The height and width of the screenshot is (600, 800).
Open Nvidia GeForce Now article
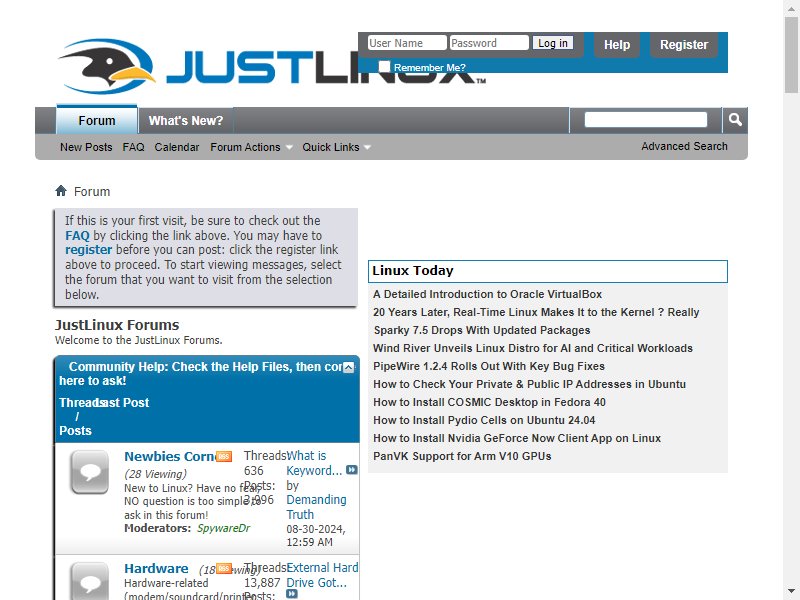[x=517, y=438]
